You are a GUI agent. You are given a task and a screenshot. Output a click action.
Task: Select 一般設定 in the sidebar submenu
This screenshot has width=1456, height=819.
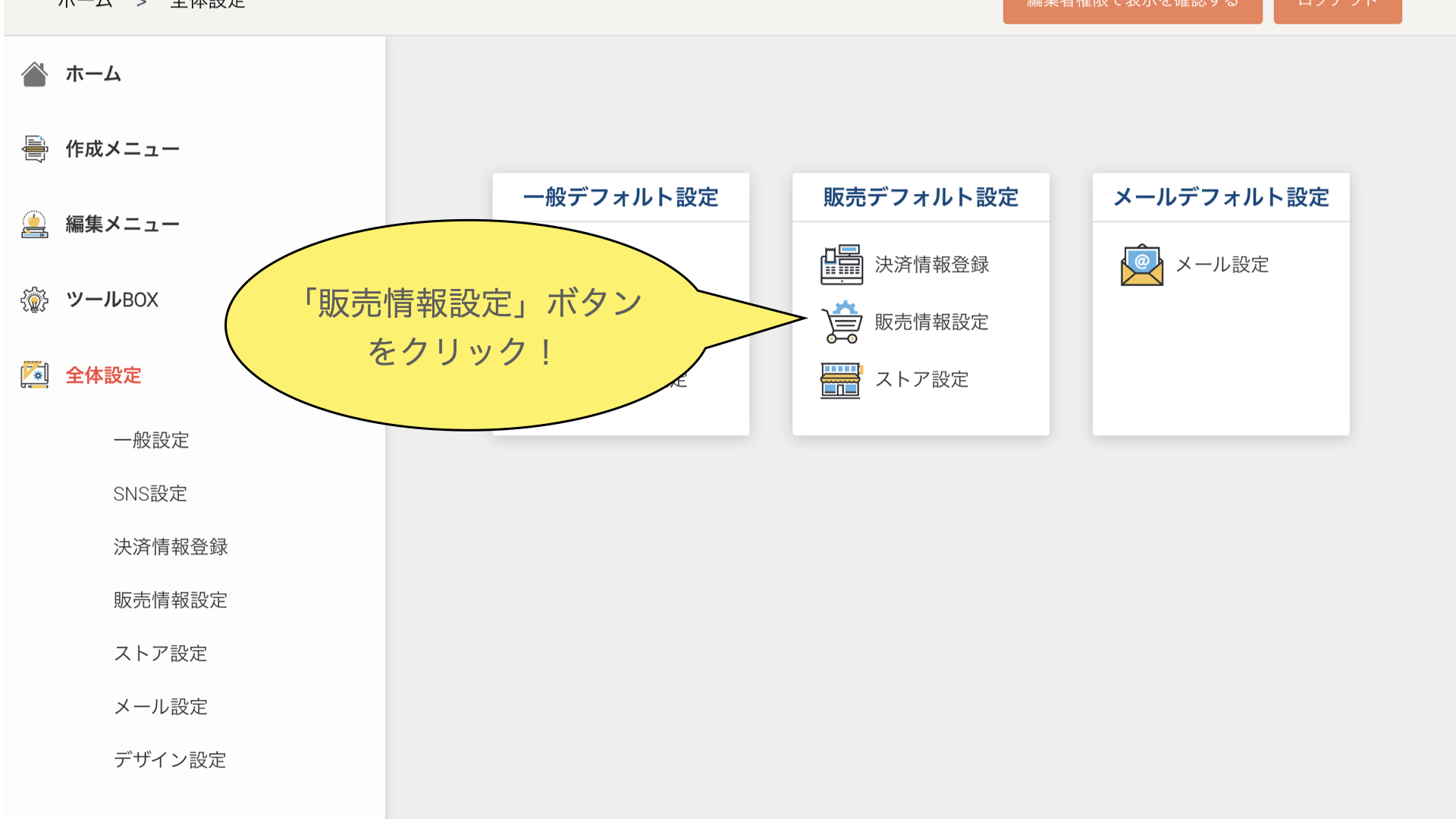coord(151,441)
